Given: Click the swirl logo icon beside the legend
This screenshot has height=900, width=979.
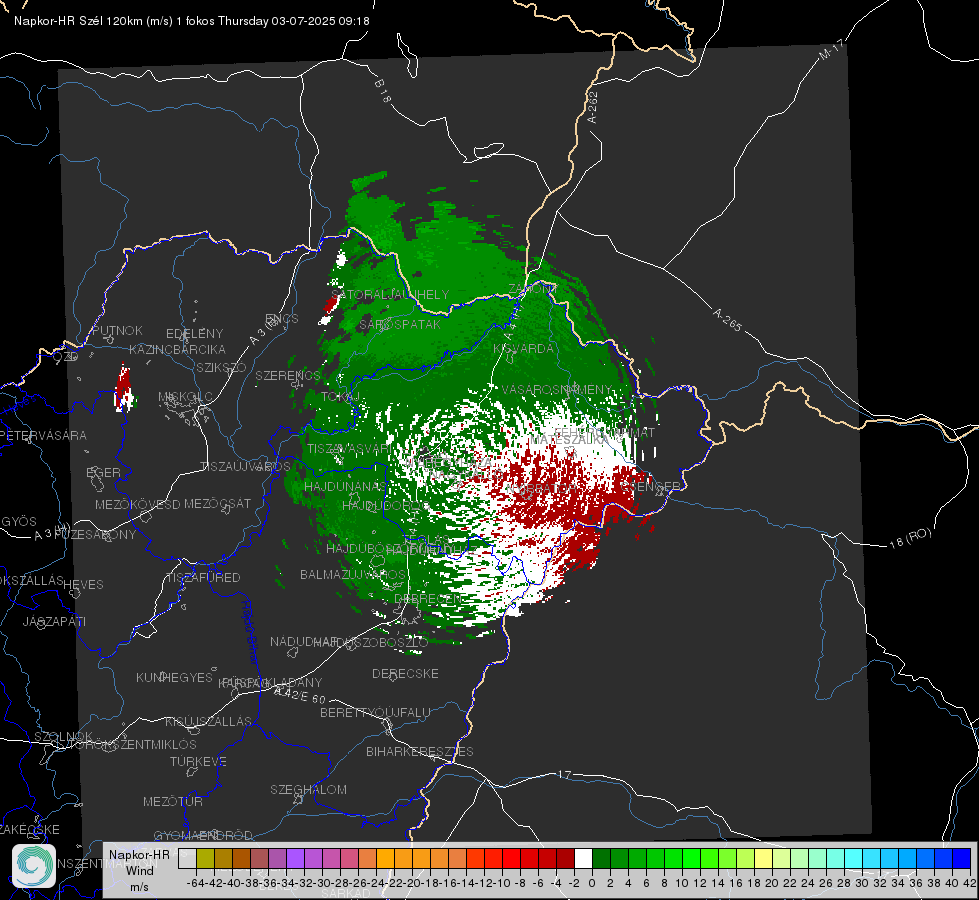Looking at the screenshot, I should click(x=34, y=866).
